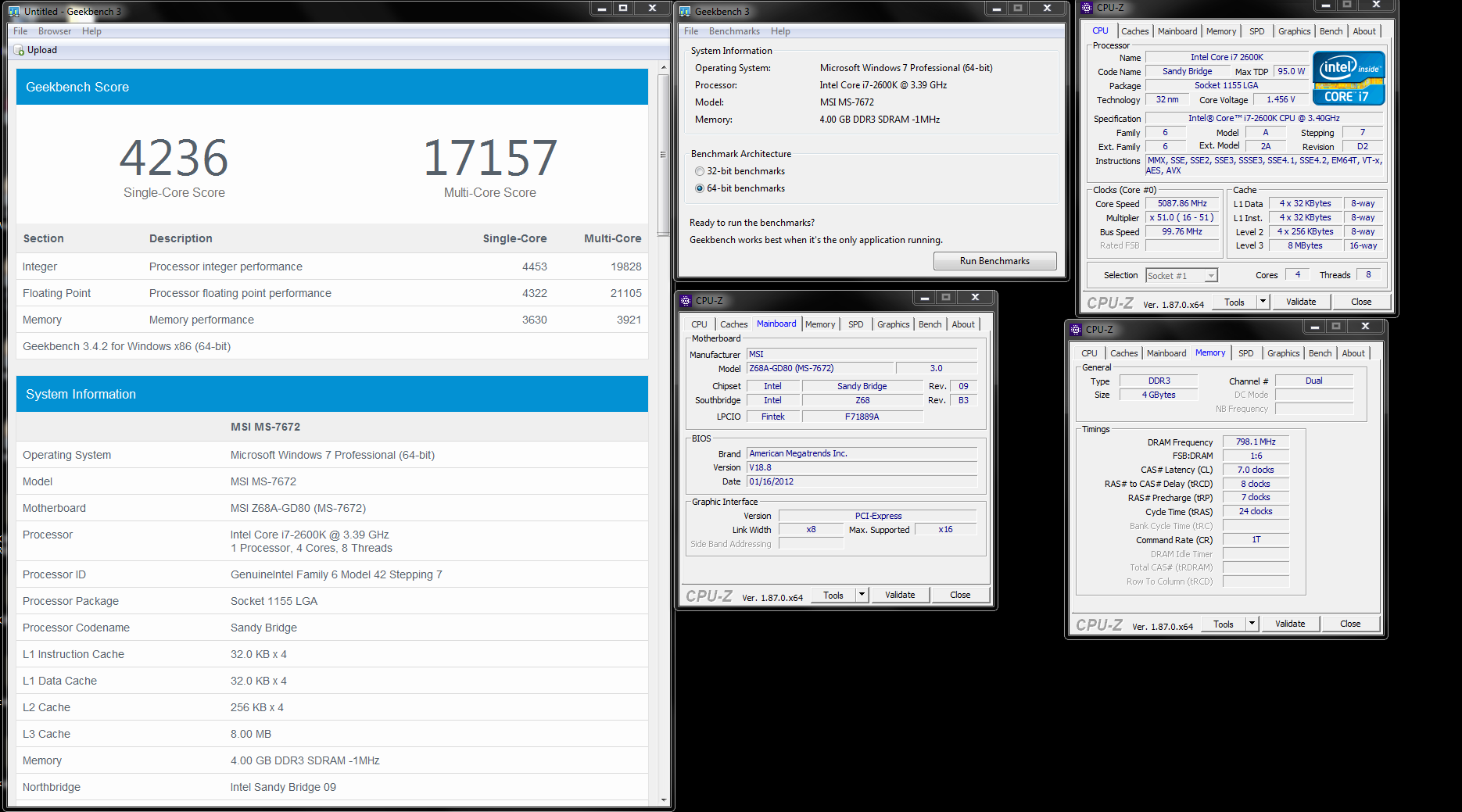Click the BIOS Version field V18.8
Viewport: 1462px width, 812px height.
click(862, 467)
